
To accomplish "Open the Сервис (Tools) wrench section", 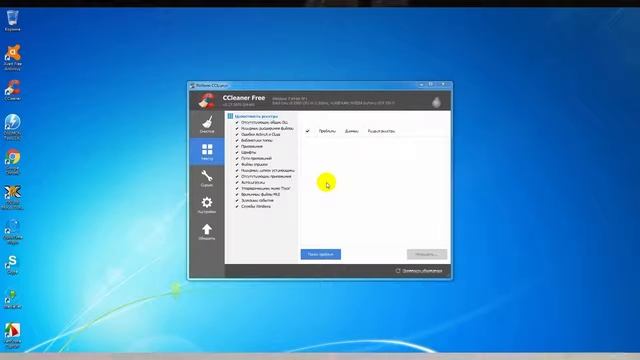I will coord(207,178).
